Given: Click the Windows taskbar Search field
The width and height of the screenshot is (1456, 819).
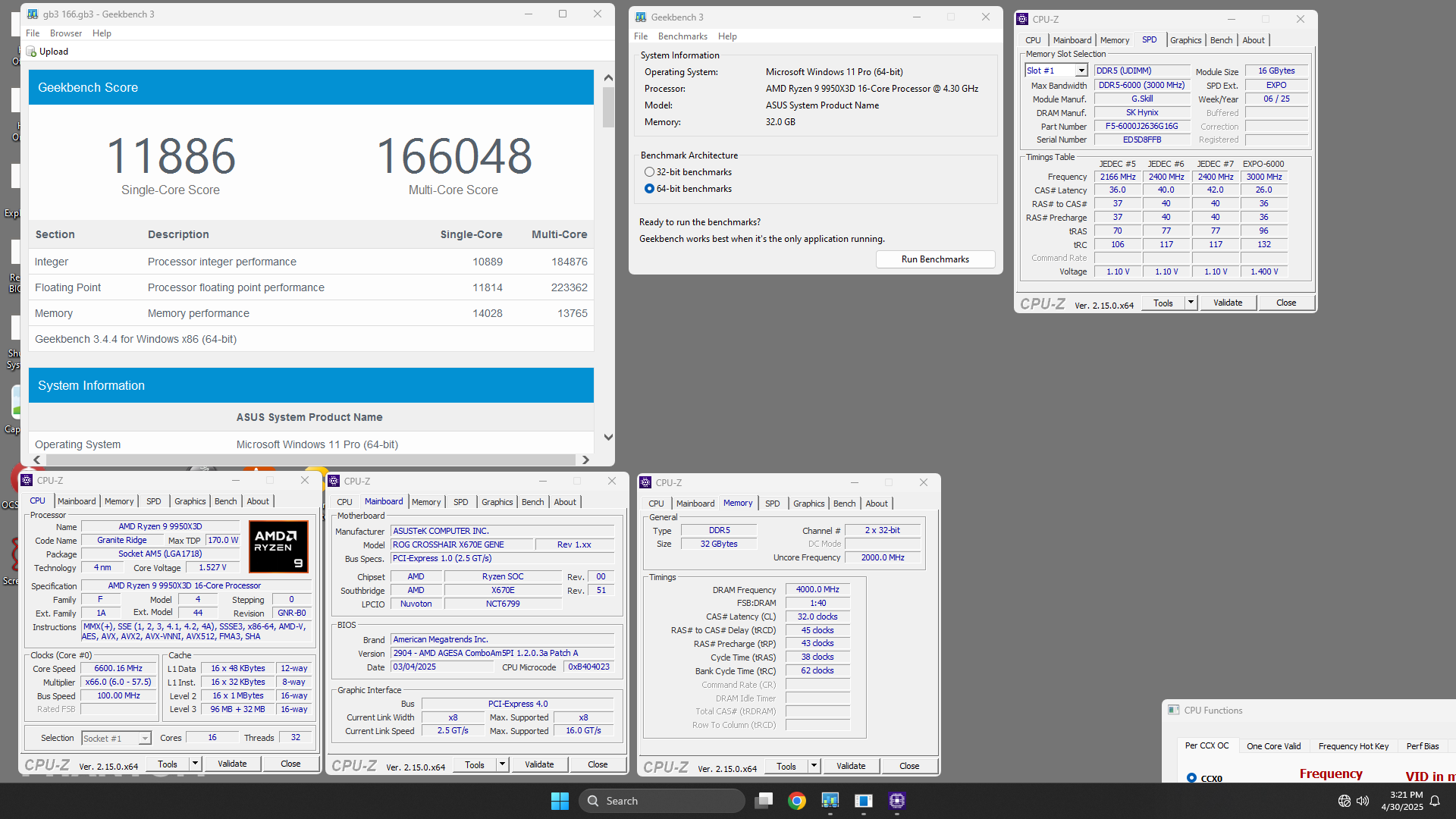Looking at the screenshot, I should coord(661,801).
